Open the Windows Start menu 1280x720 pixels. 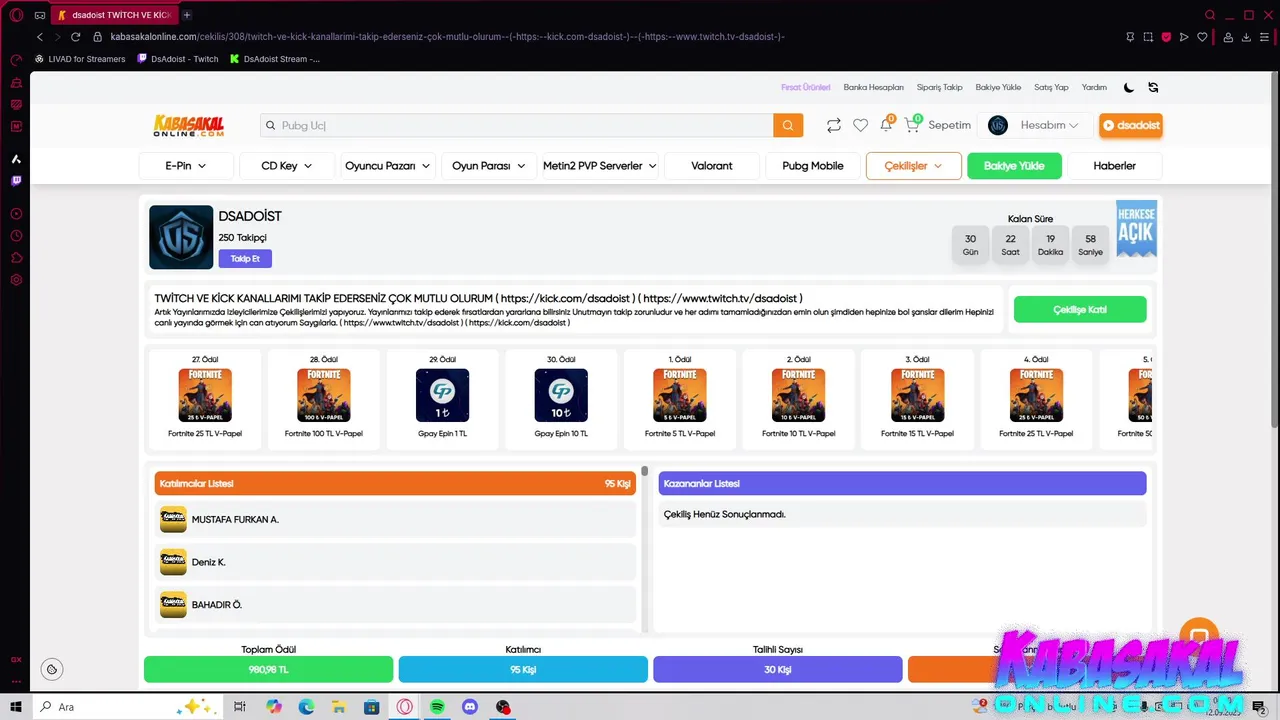[x=17, y=707]
